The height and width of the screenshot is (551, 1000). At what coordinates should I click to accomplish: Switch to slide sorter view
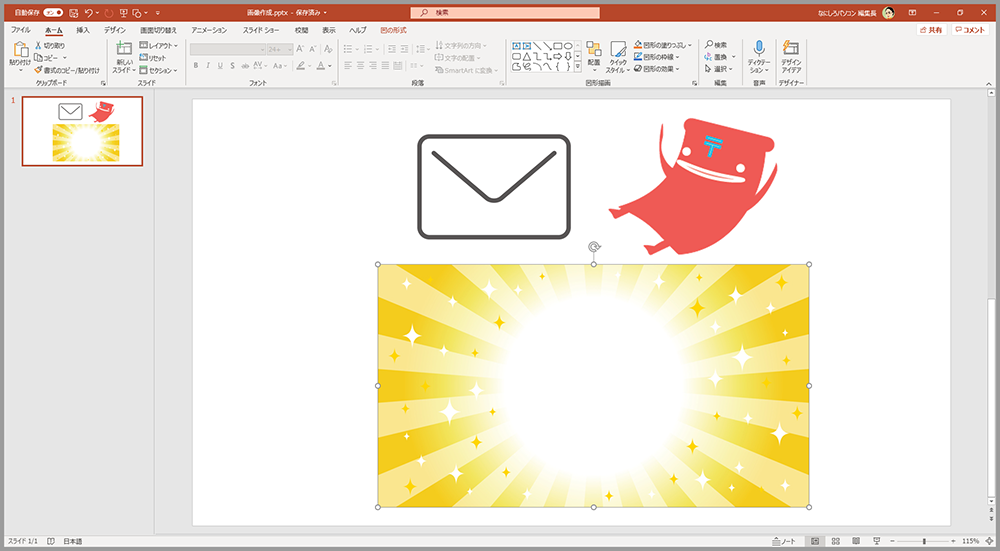(835, 541)
